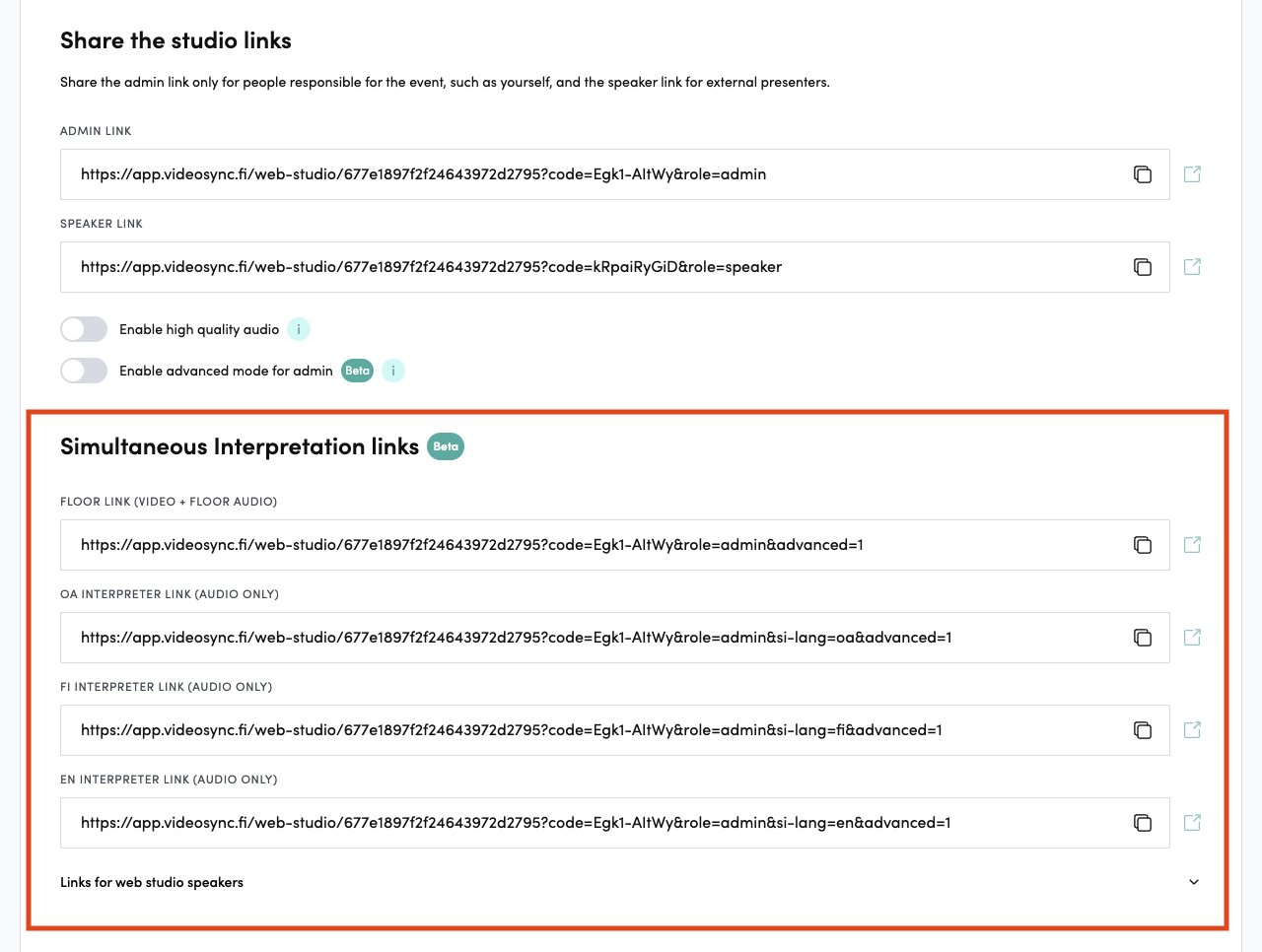Screen dimensions: 1262x952
Task: Copy the floor link to clipboard
Action: tap(1142, 545)
